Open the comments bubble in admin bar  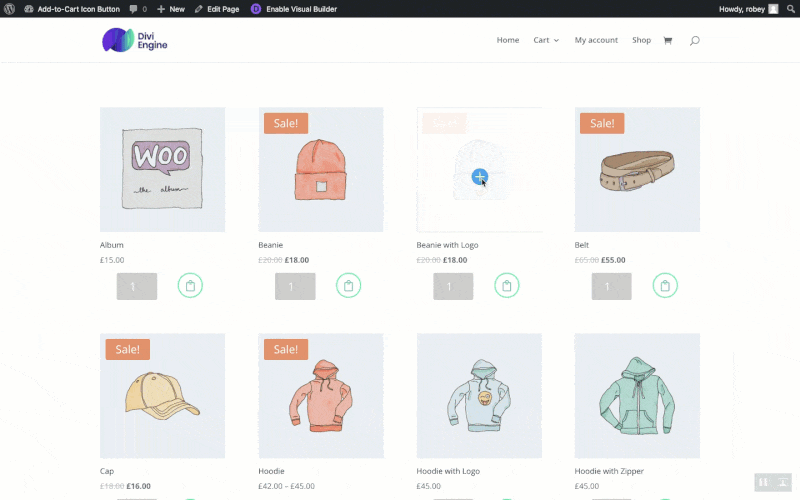(138, 9)
